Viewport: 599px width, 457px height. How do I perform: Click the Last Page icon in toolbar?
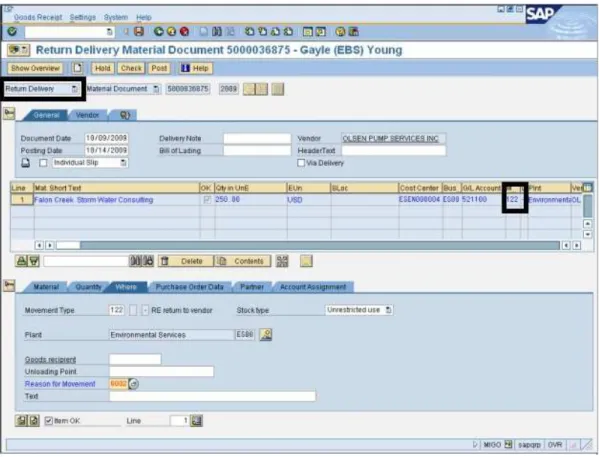[288, 31]
